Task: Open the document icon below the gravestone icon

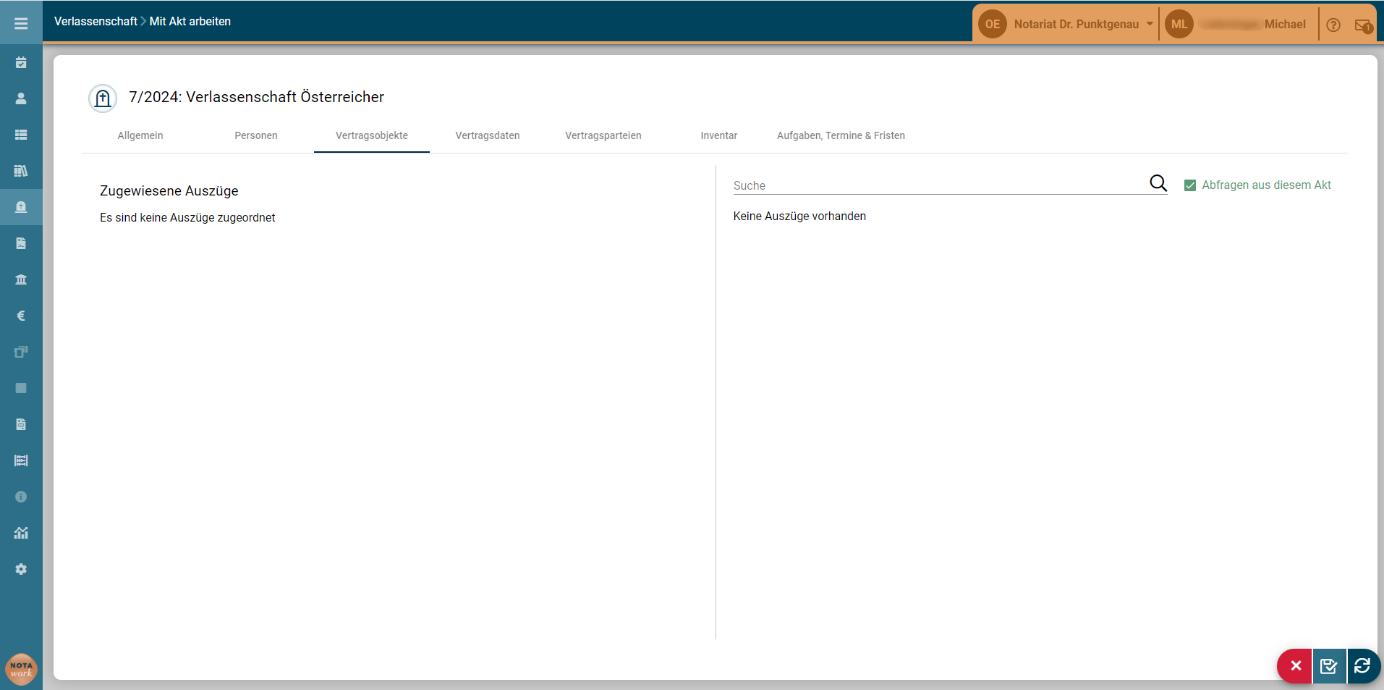Action: (21, 243)
